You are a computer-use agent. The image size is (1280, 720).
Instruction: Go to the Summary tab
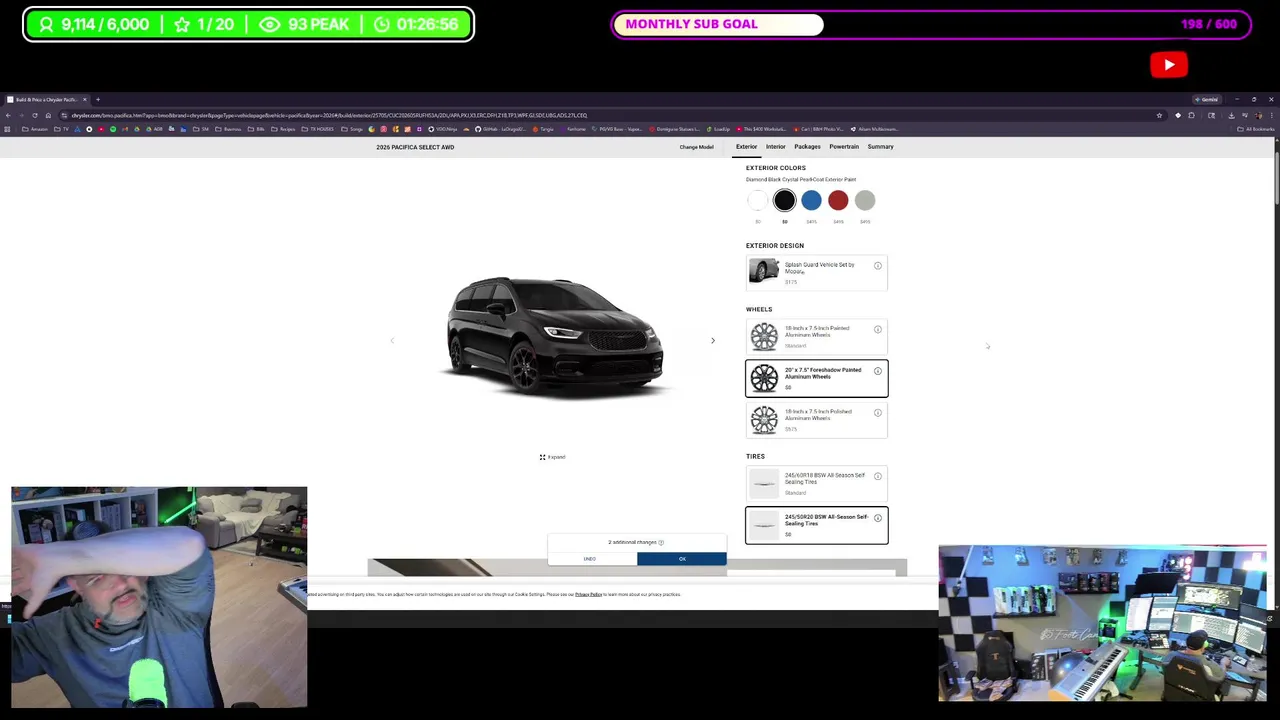pos(880,147)
